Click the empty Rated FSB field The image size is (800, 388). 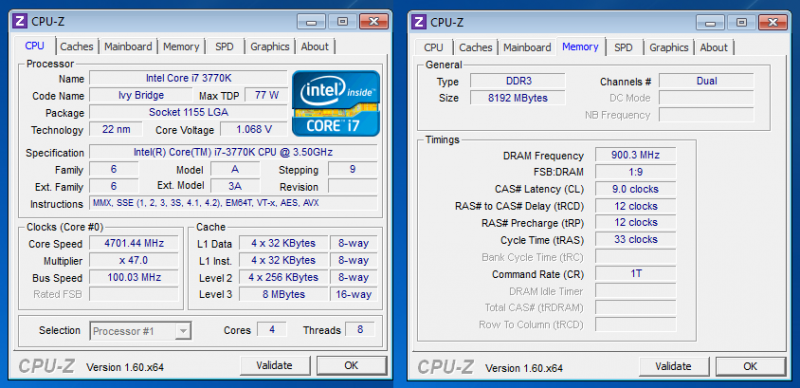click(134, 294)
